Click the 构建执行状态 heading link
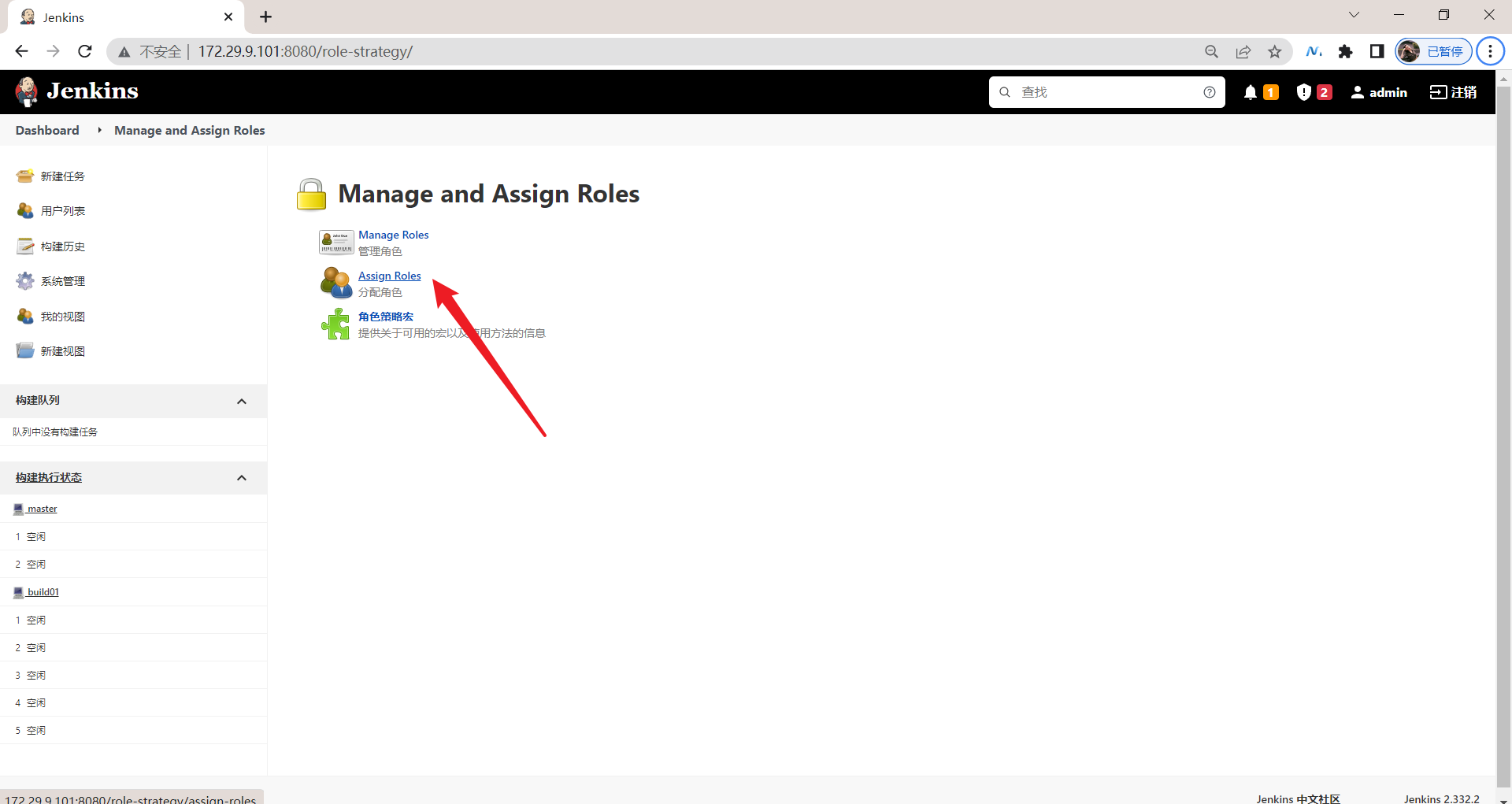Viewport: 1512px width, 804px height. pos(49,477)
